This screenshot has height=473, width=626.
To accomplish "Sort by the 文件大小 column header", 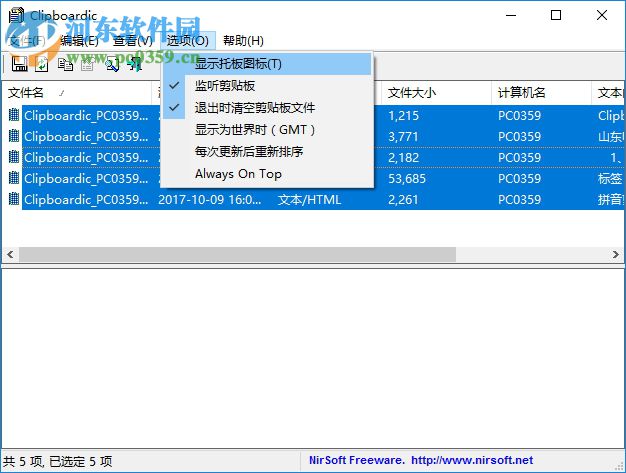I will 436,93.
